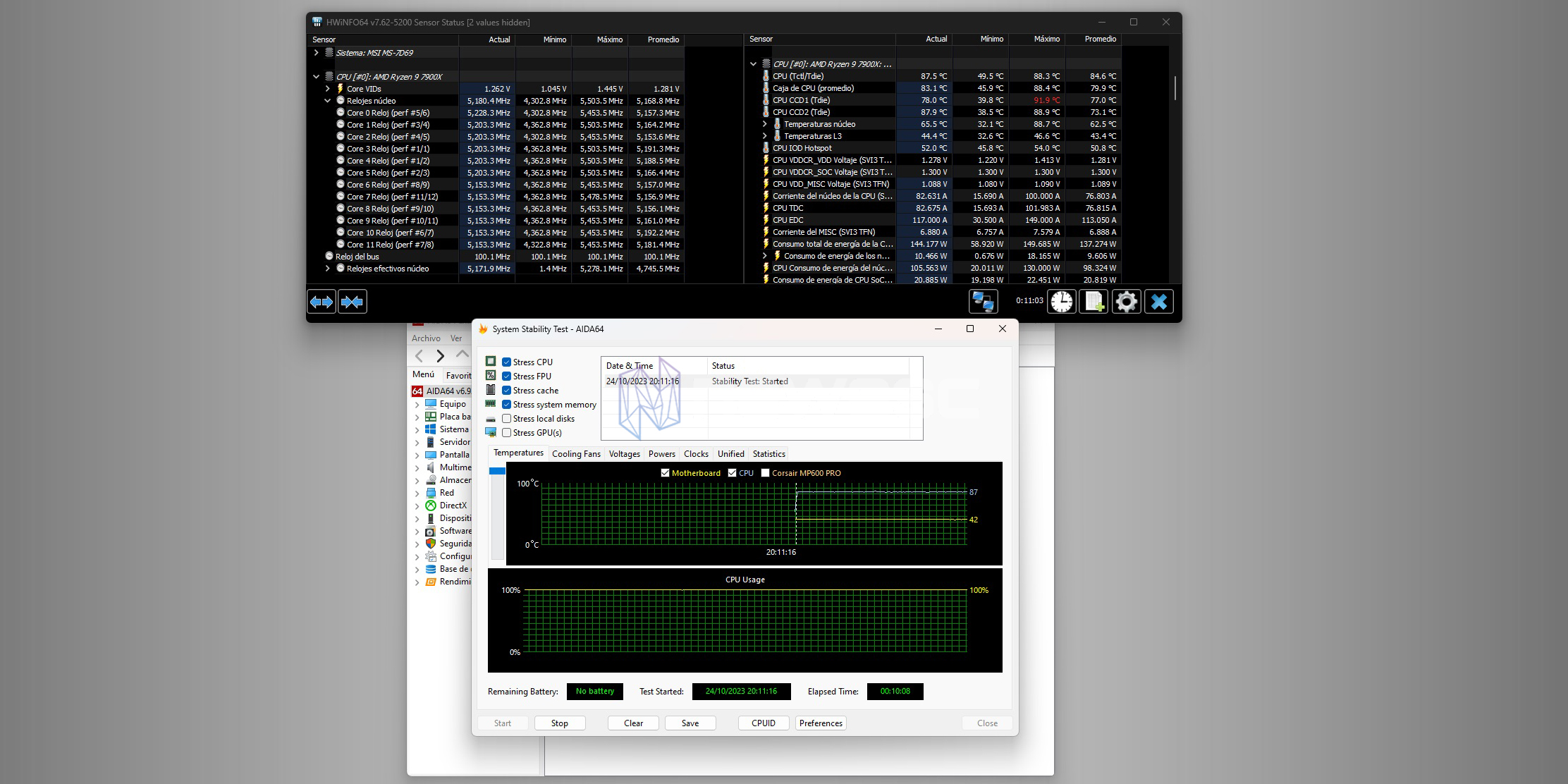
Task: Expand Consumo de energía de los núcleos row
Action: tap(765, 256)
